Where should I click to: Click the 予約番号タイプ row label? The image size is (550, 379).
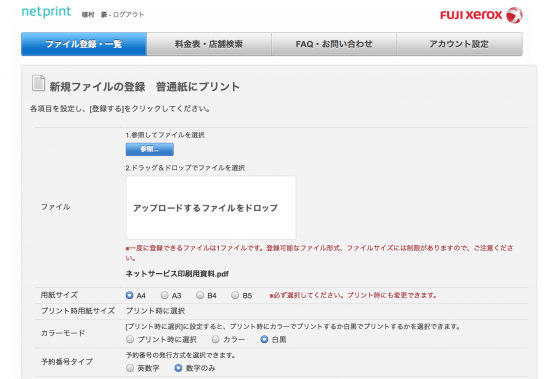pos(67,362)
